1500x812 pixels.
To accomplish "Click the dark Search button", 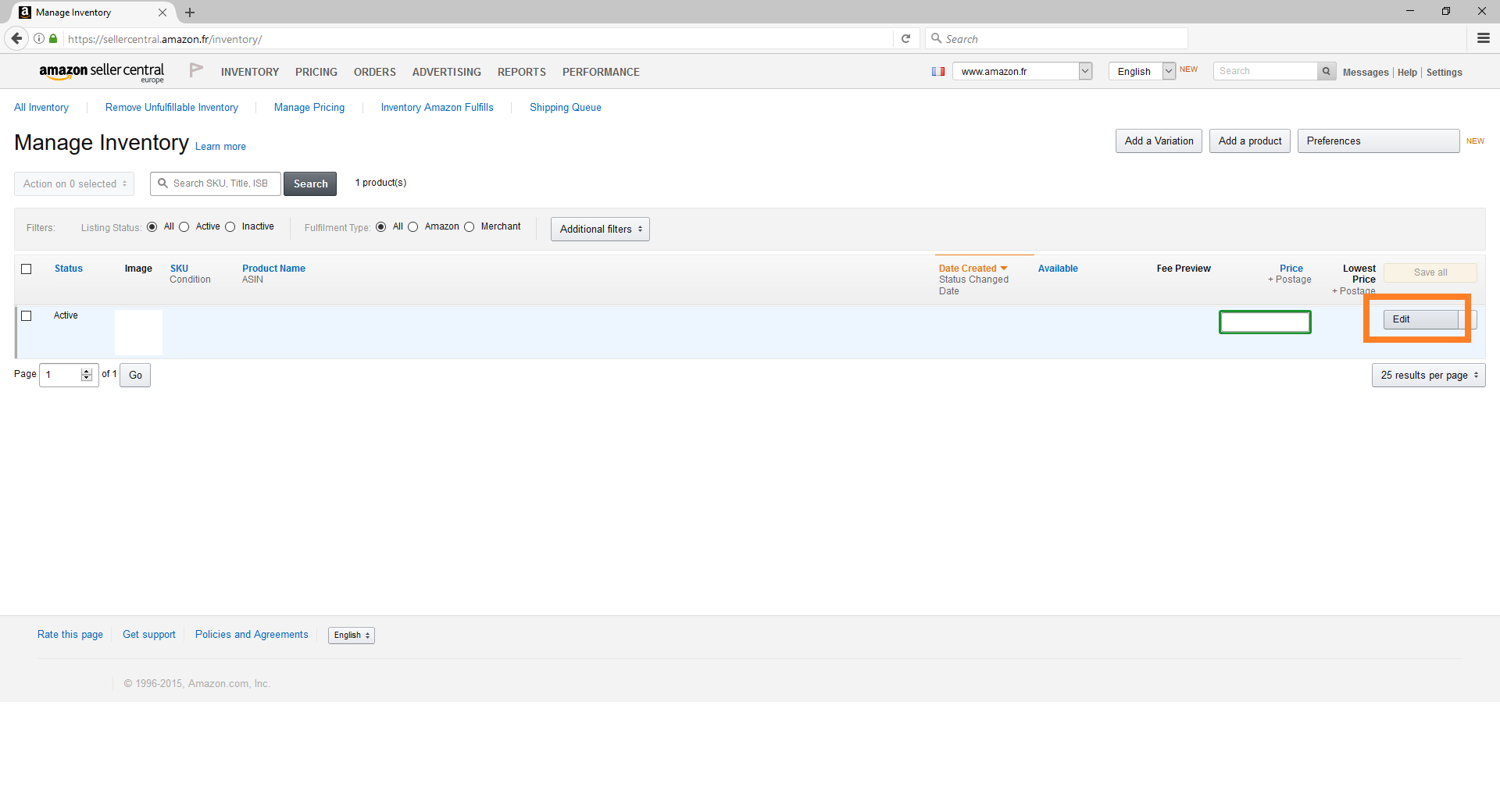I will tap(310, 183).
